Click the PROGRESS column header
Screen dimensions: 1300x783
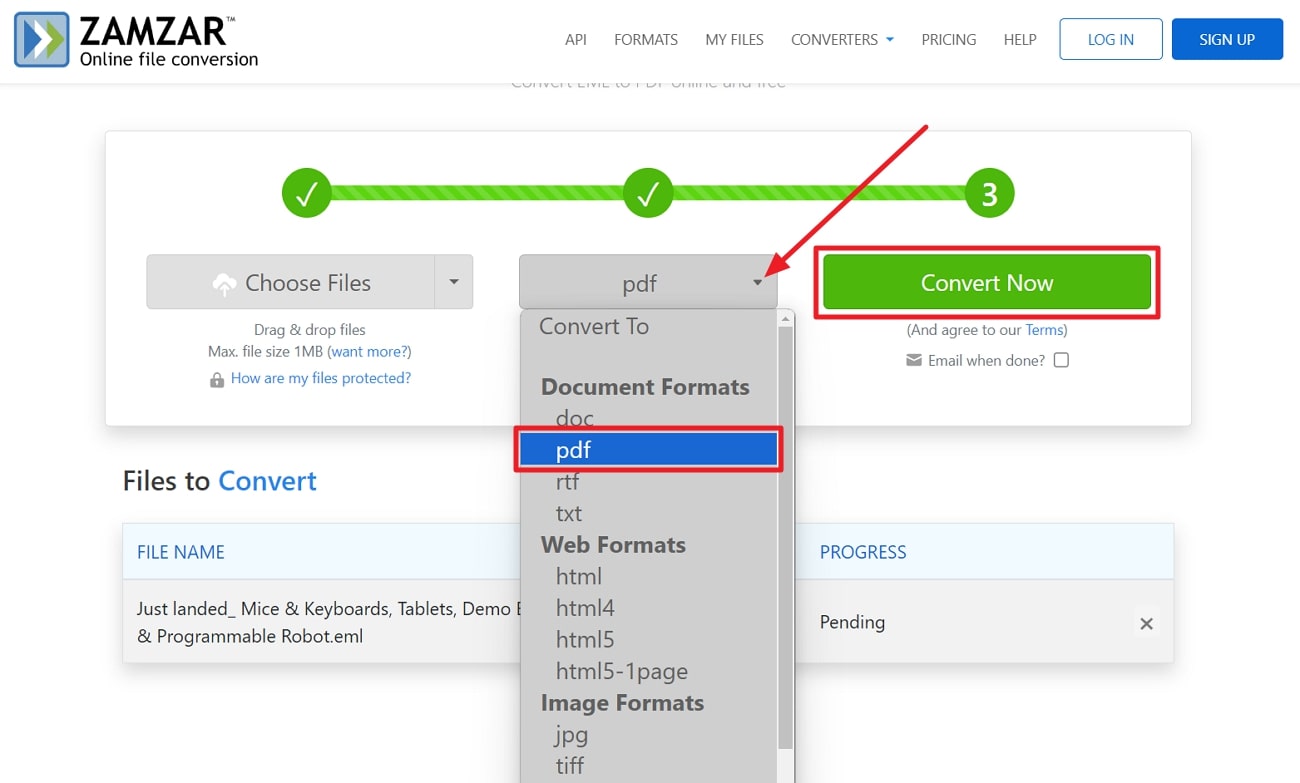863,552
